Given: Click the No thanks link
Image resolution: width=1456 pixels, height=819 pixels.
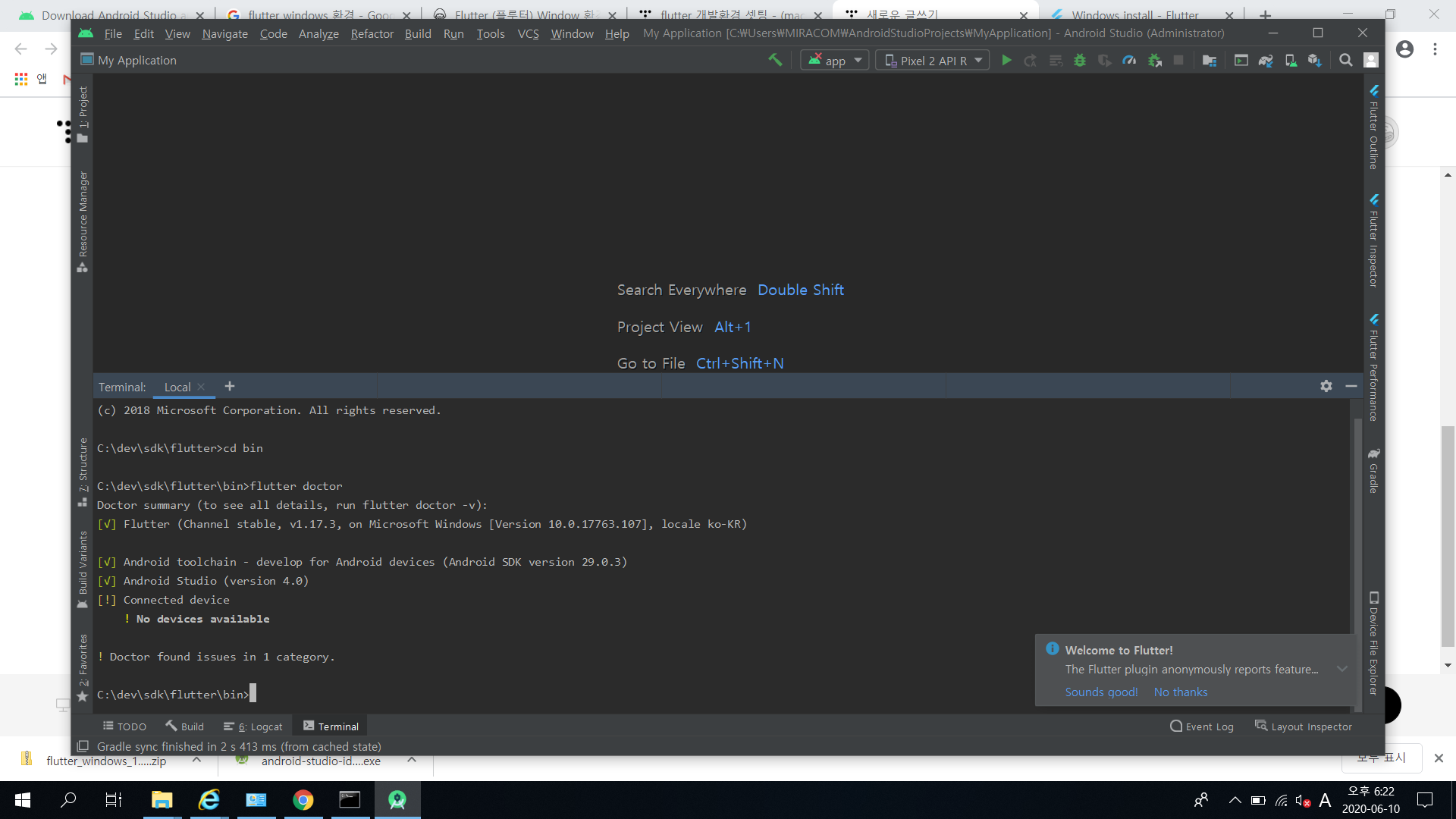Looking at the screenshot, I should coord(1180,692).
